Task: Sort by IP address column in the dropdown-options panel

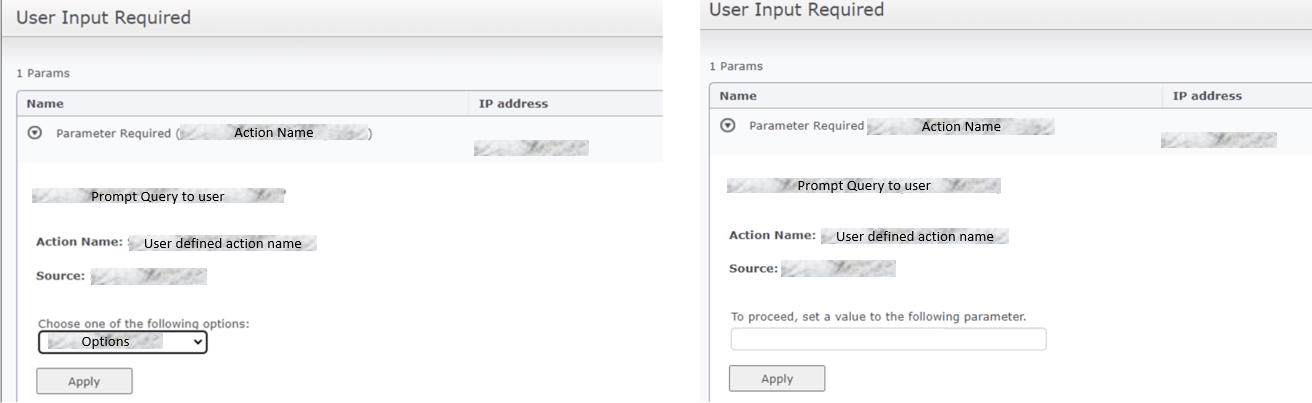Action: point(513,103)
